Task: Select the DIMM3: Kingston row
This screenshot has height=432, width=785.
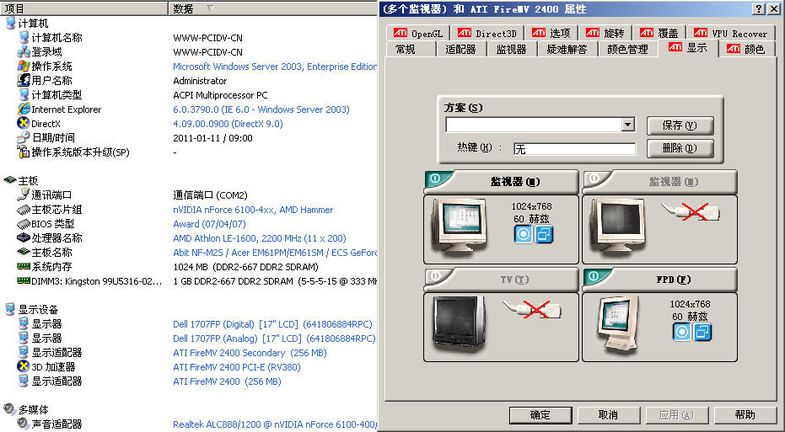Action: [189, 281]
